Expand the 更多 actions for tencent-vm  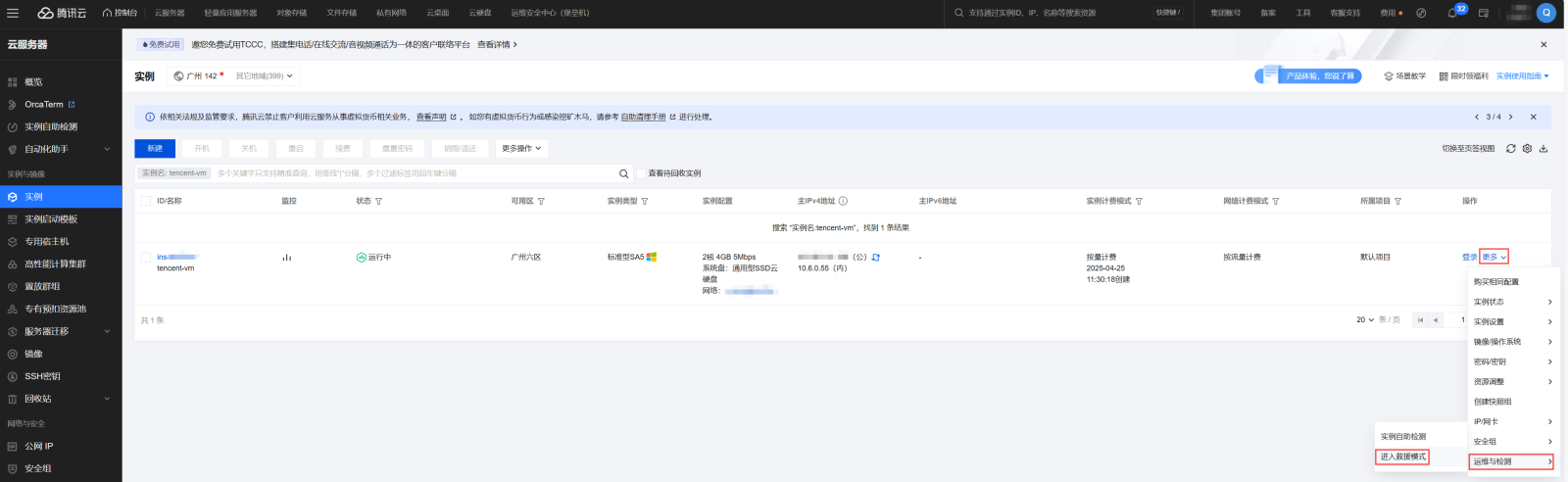coord(1494,257)
